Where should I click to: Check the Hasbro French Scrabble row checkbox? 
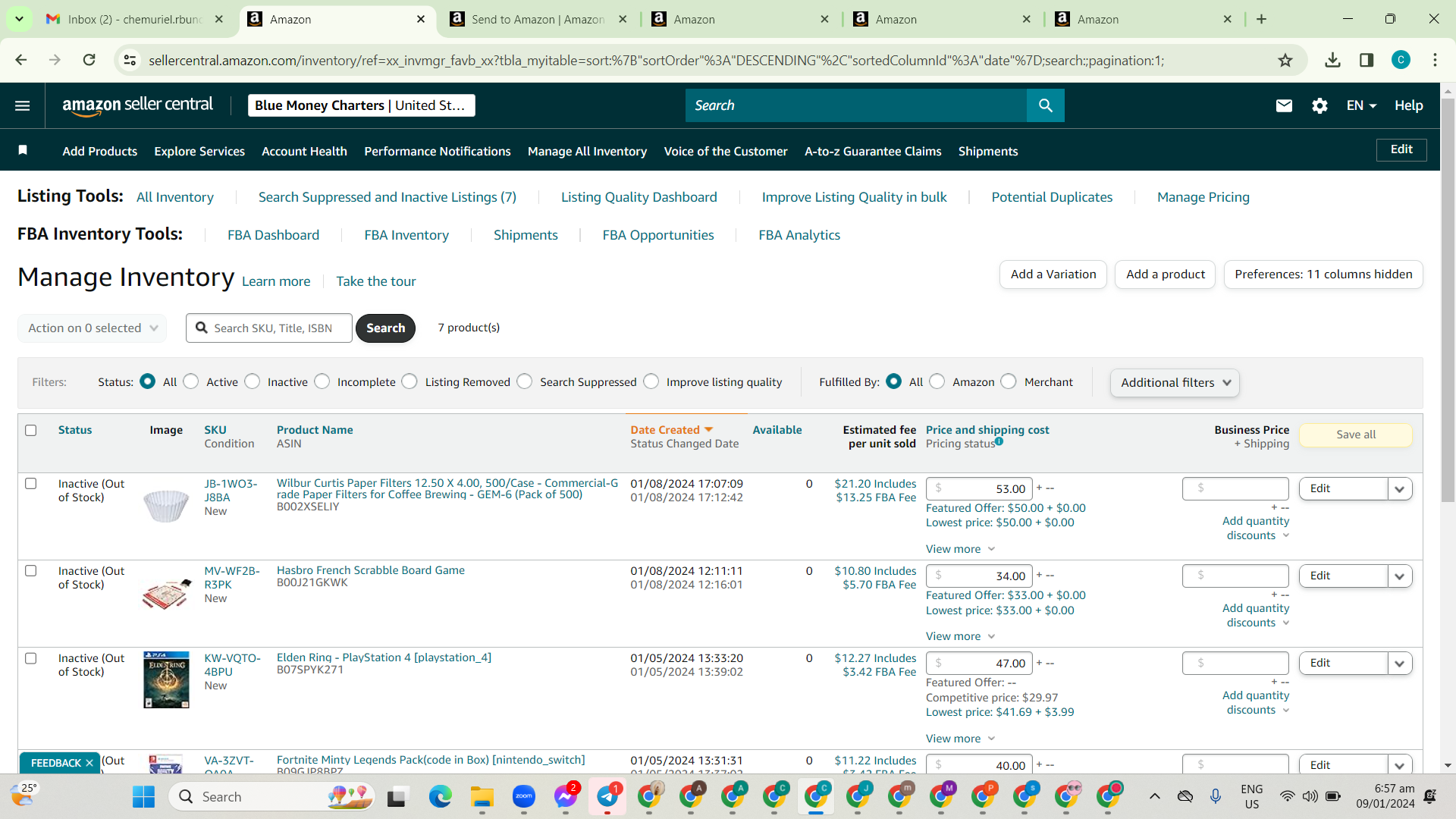pos(31,570)
